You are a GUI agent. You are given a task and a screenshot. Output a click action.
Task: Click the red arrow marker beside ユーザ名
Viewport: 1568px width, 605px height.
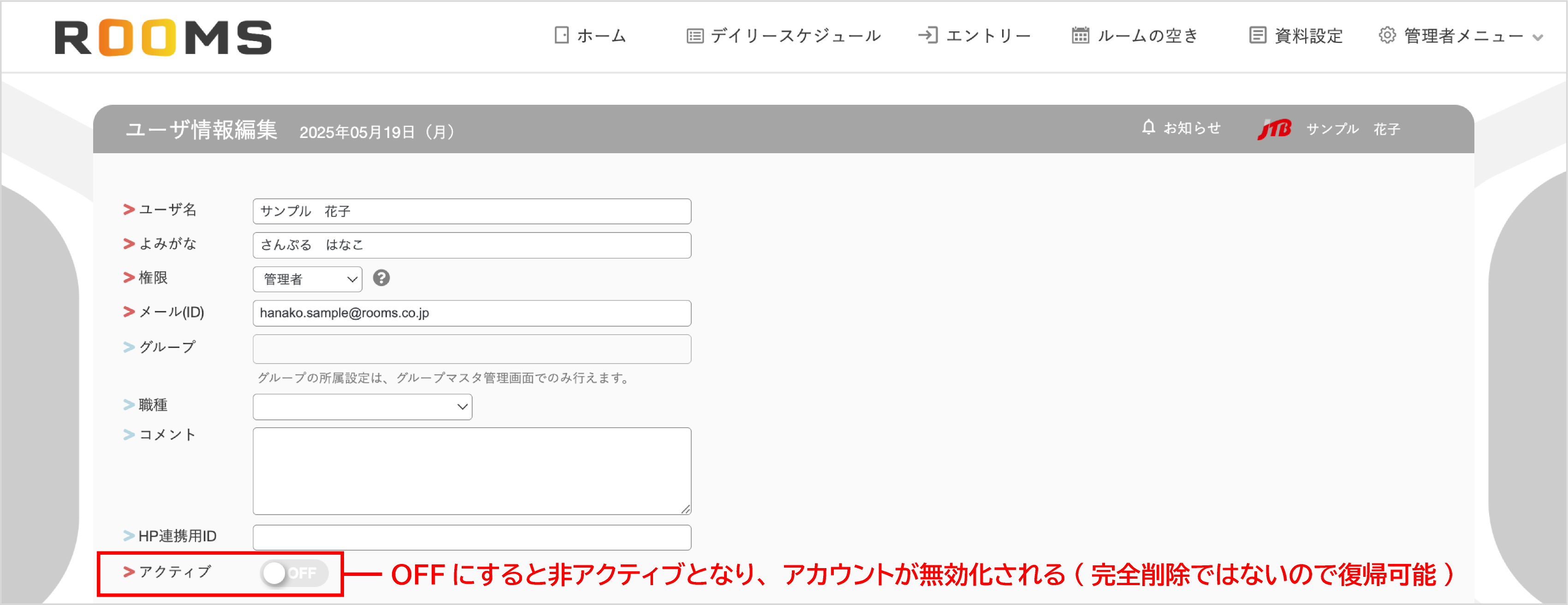click(x=127, y=210)
